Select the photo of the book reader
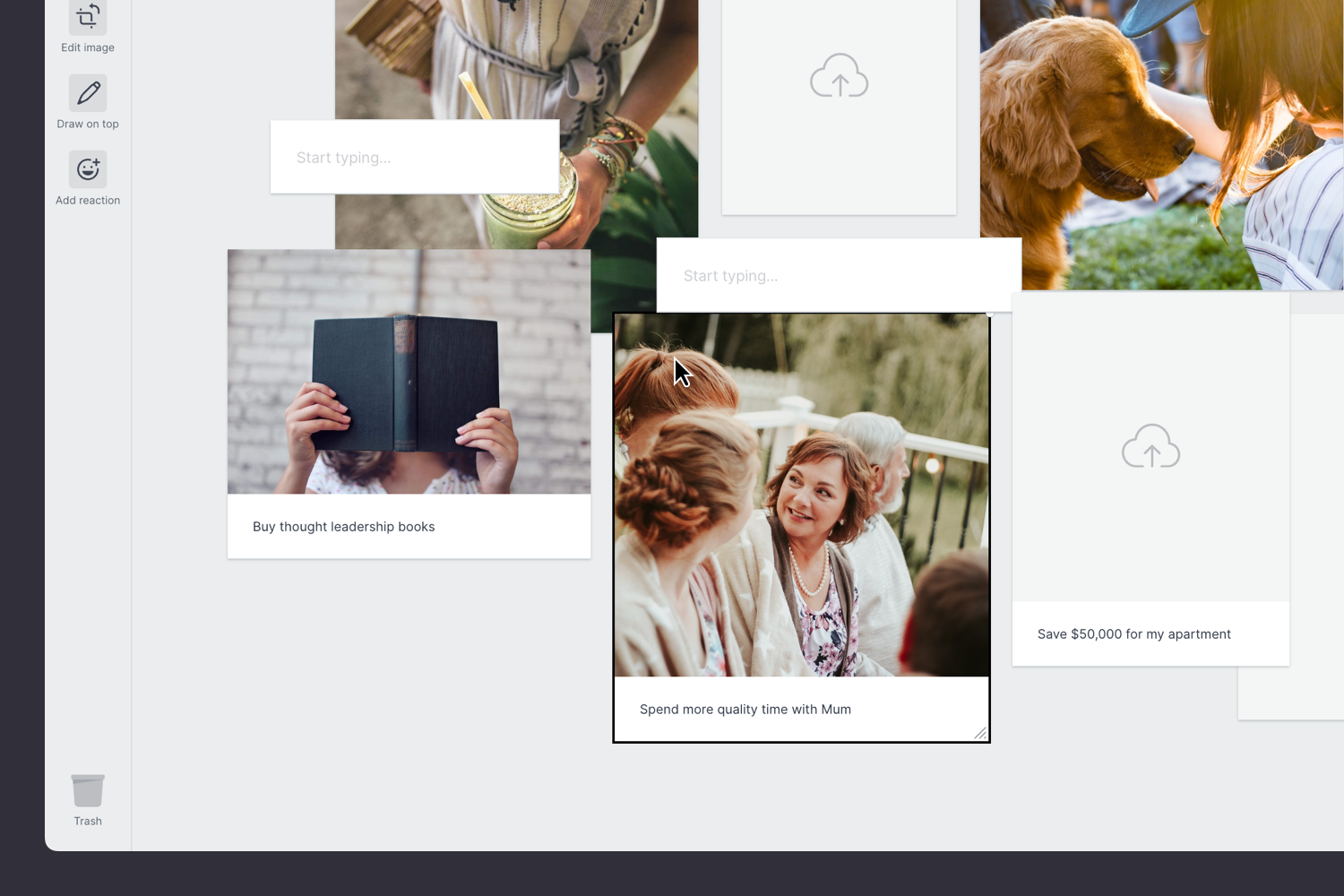 click(x=409, y=372)
